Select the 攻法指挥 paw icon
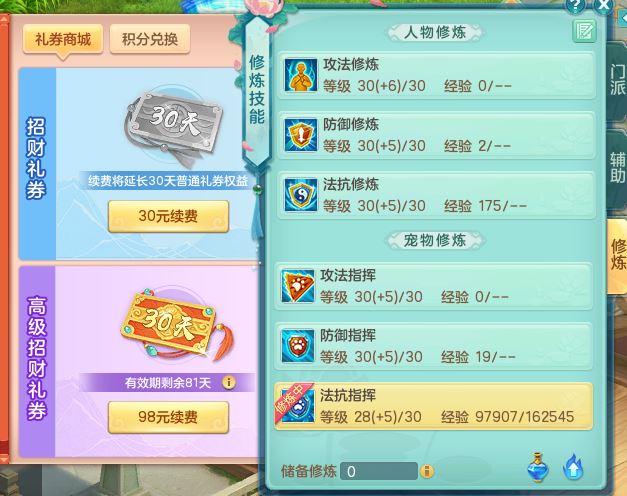The image size is (627, 496). click(x=298, y=286)
